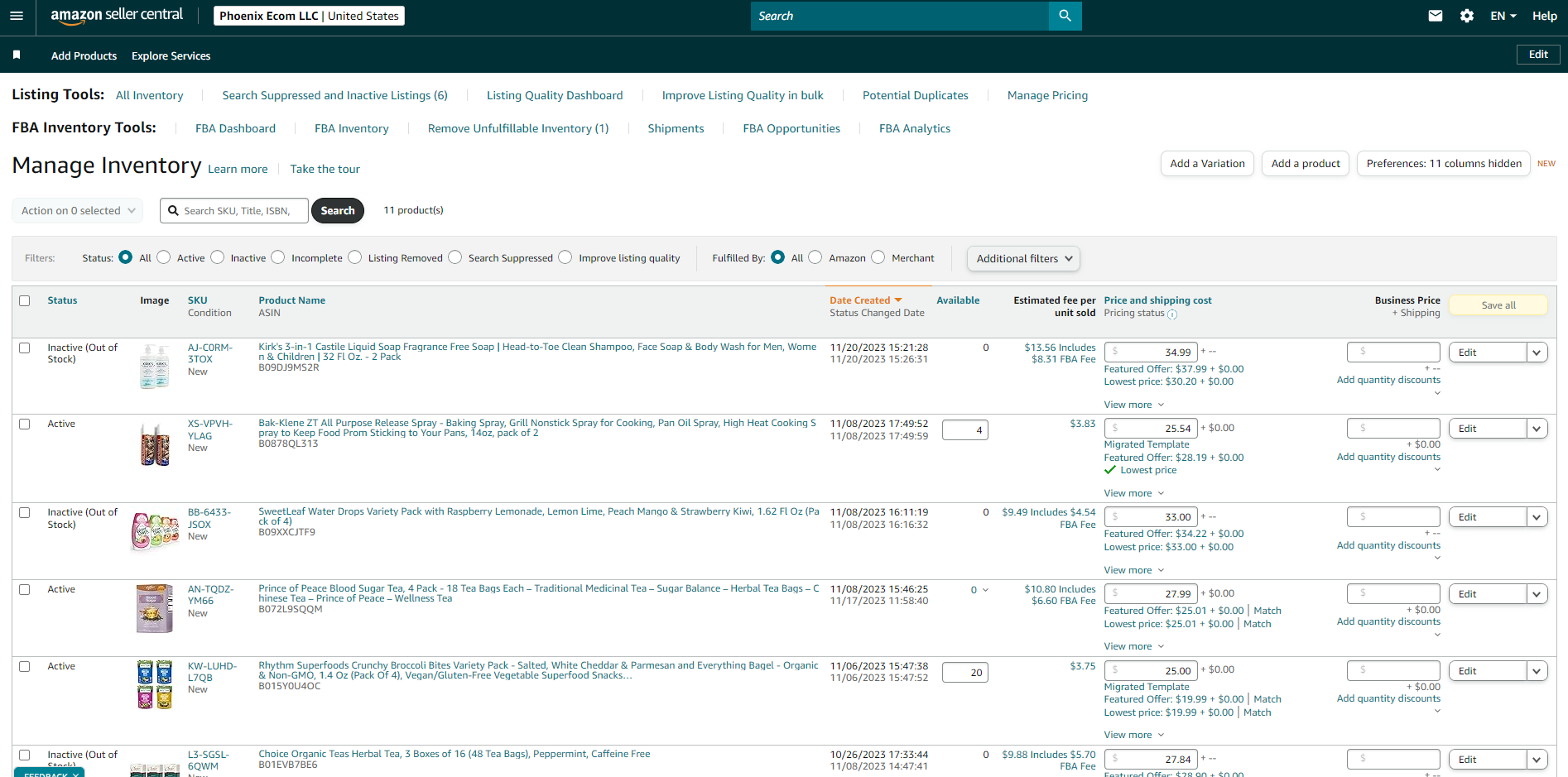Open the hamburger navigation menu

coord(17,16)
